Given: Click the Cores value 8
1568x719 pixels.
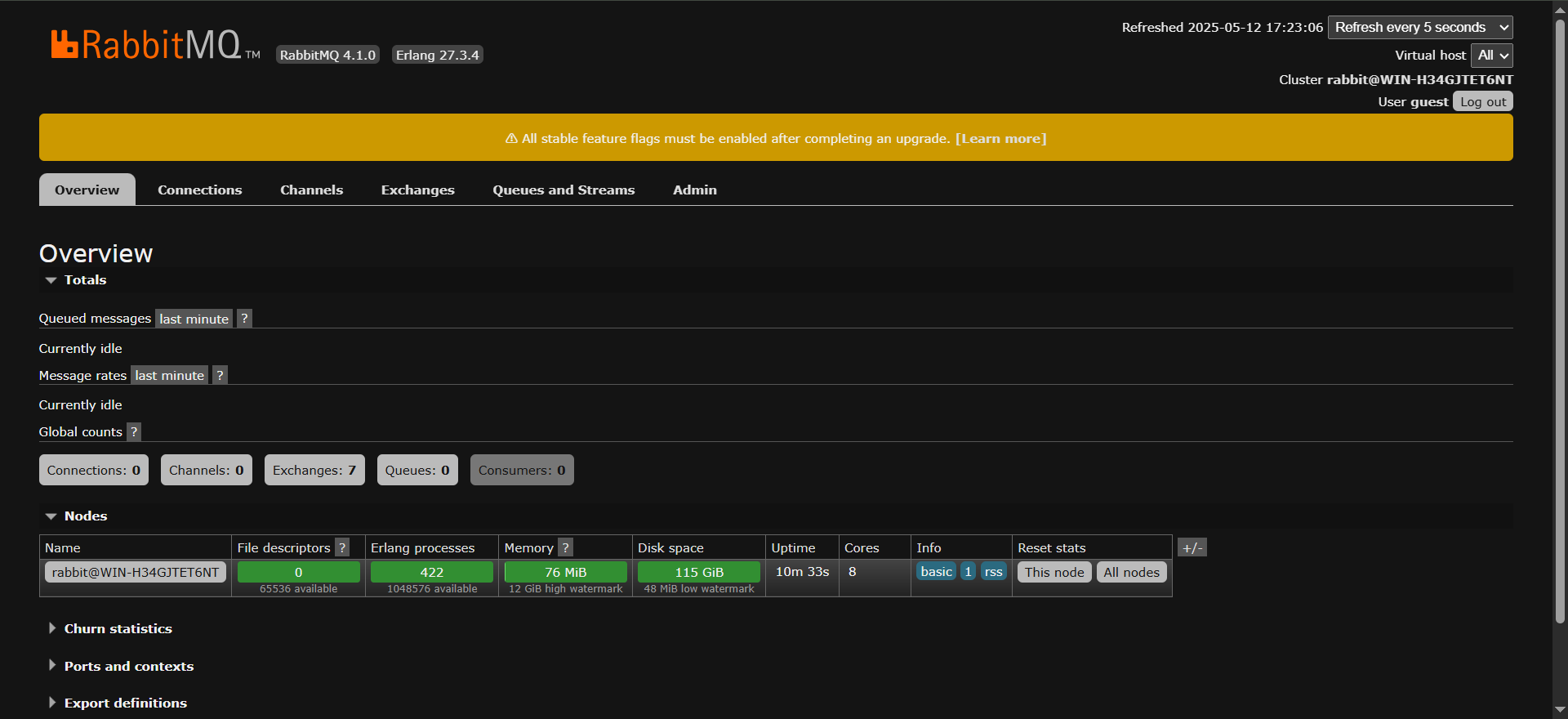Looking at the screenshot, I should pos(852,571).
